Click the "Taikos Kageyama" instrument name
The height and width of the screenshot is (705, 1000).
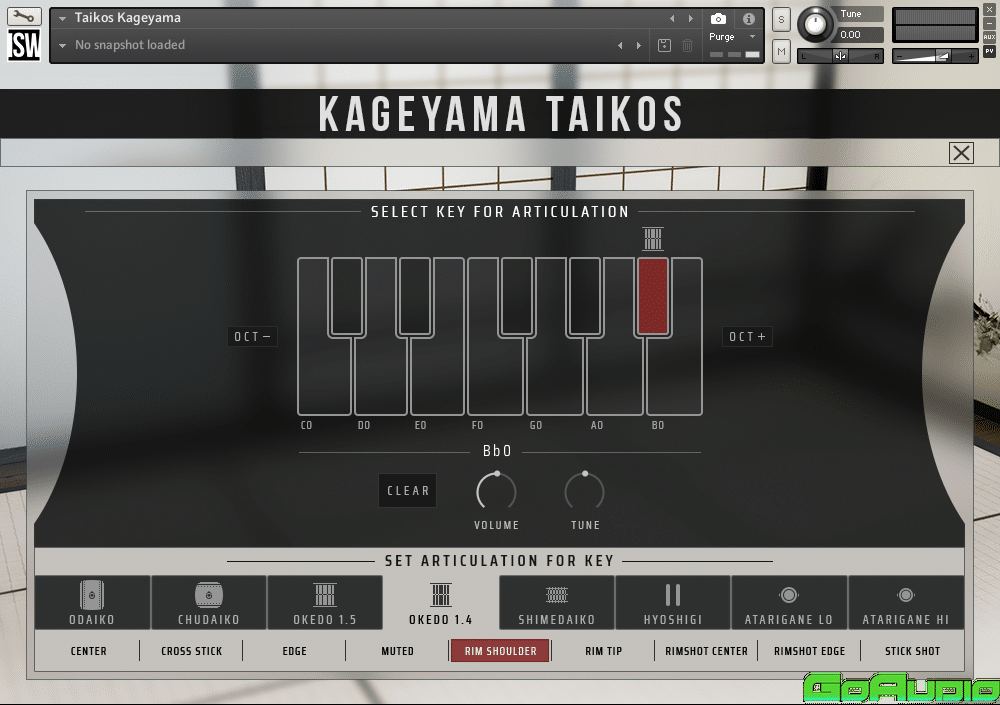pyautogui.click(x=128, y=18)
